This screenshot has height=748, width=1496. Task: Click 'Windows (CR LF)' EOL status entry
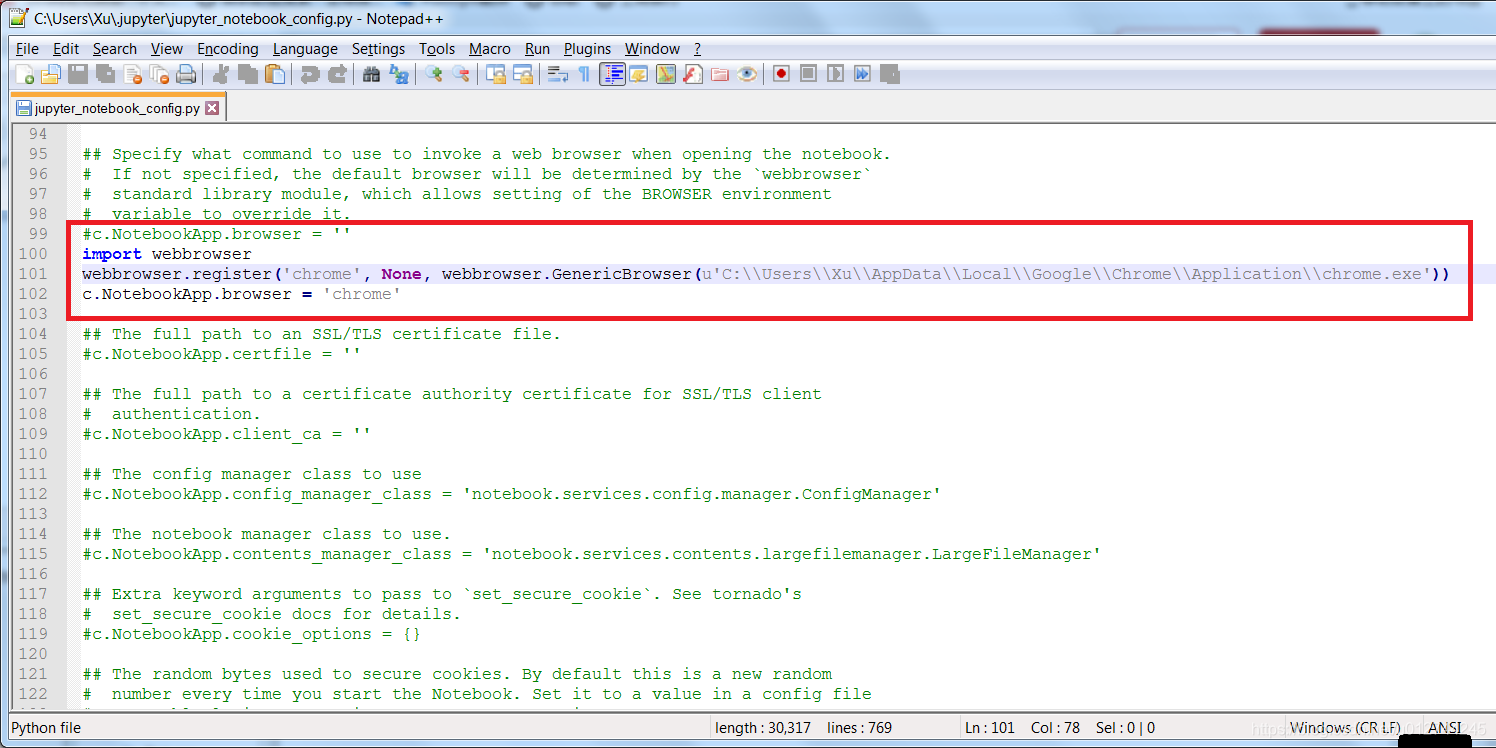[1345, 728]
